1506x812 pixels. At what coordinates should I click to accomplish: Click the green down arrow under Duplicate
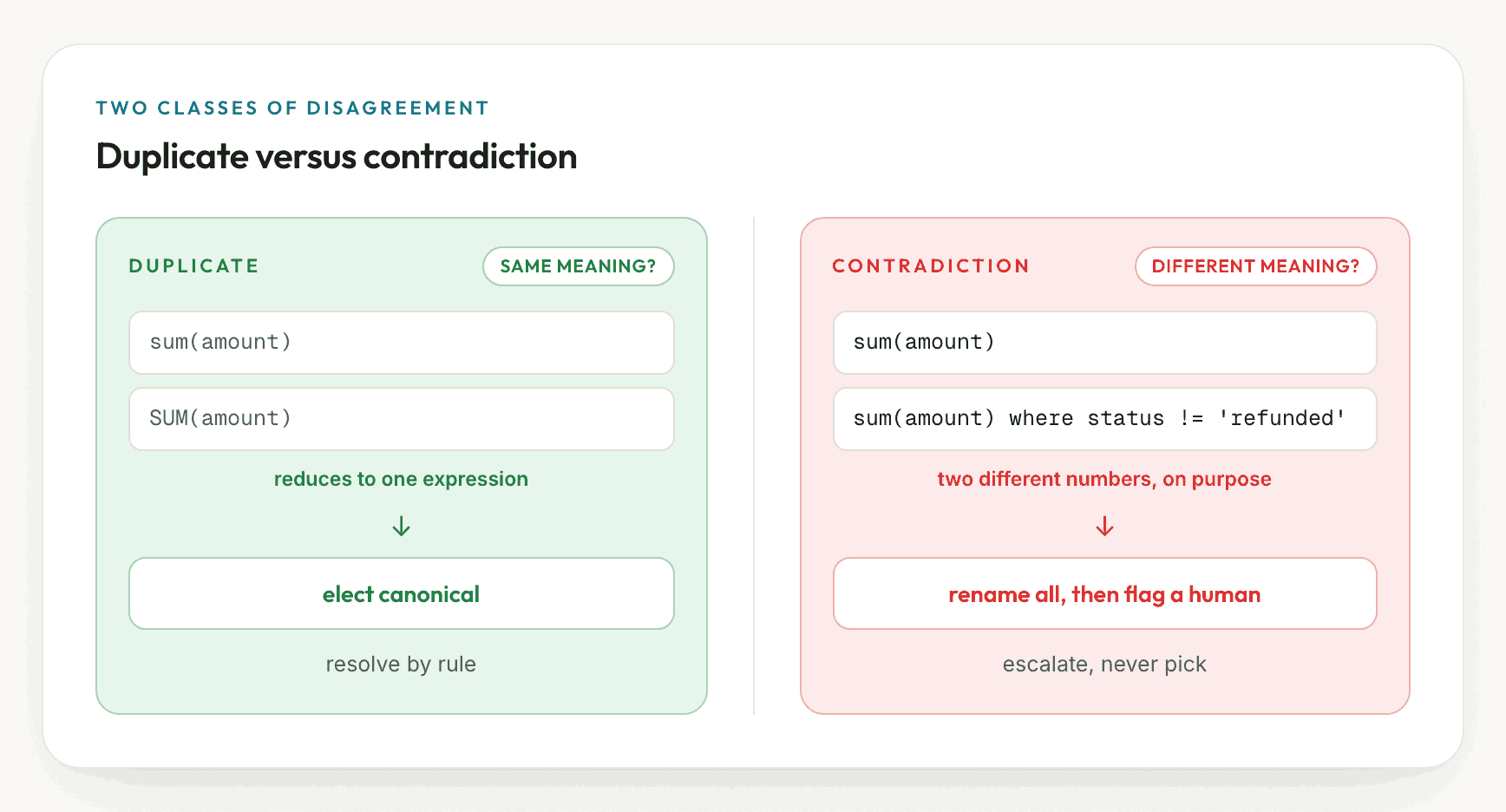coord(401,527)
